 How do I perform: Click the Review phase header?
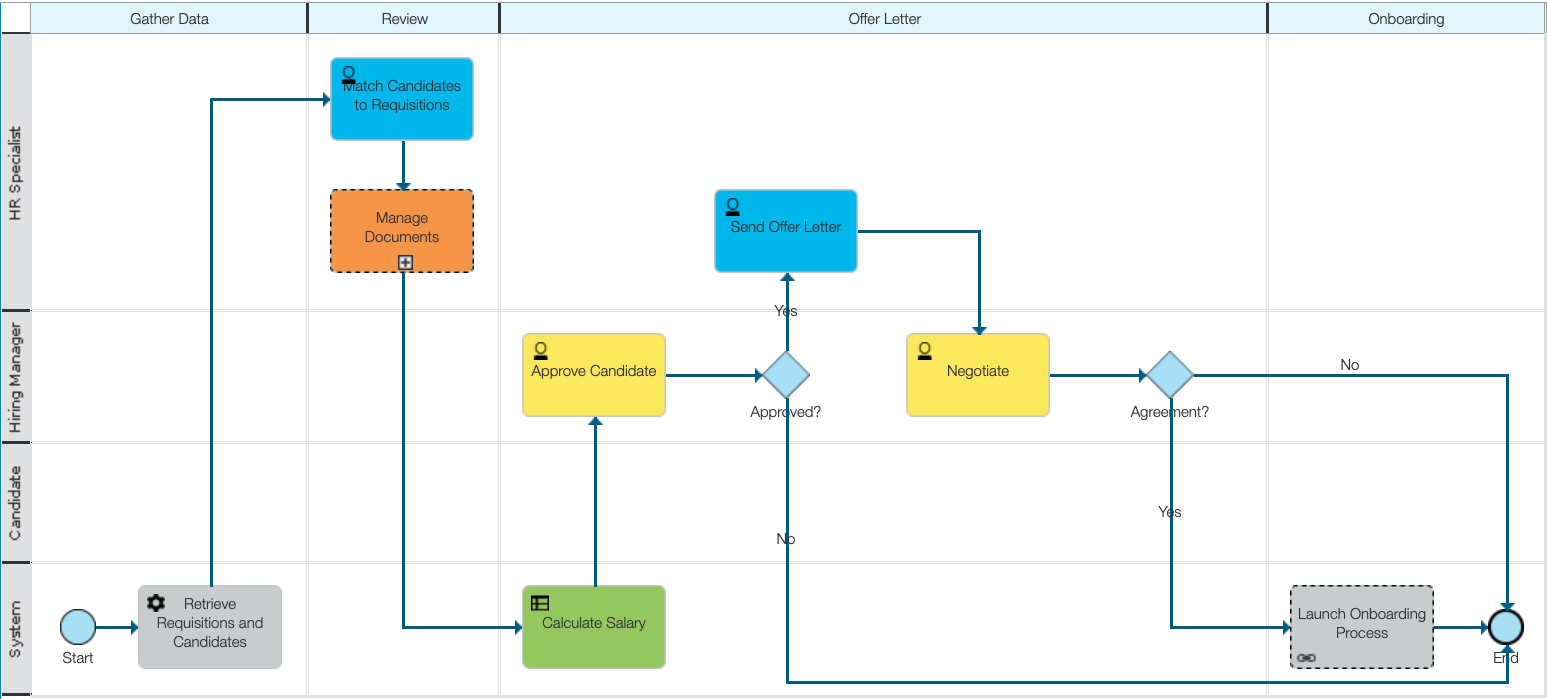point(404,18)
